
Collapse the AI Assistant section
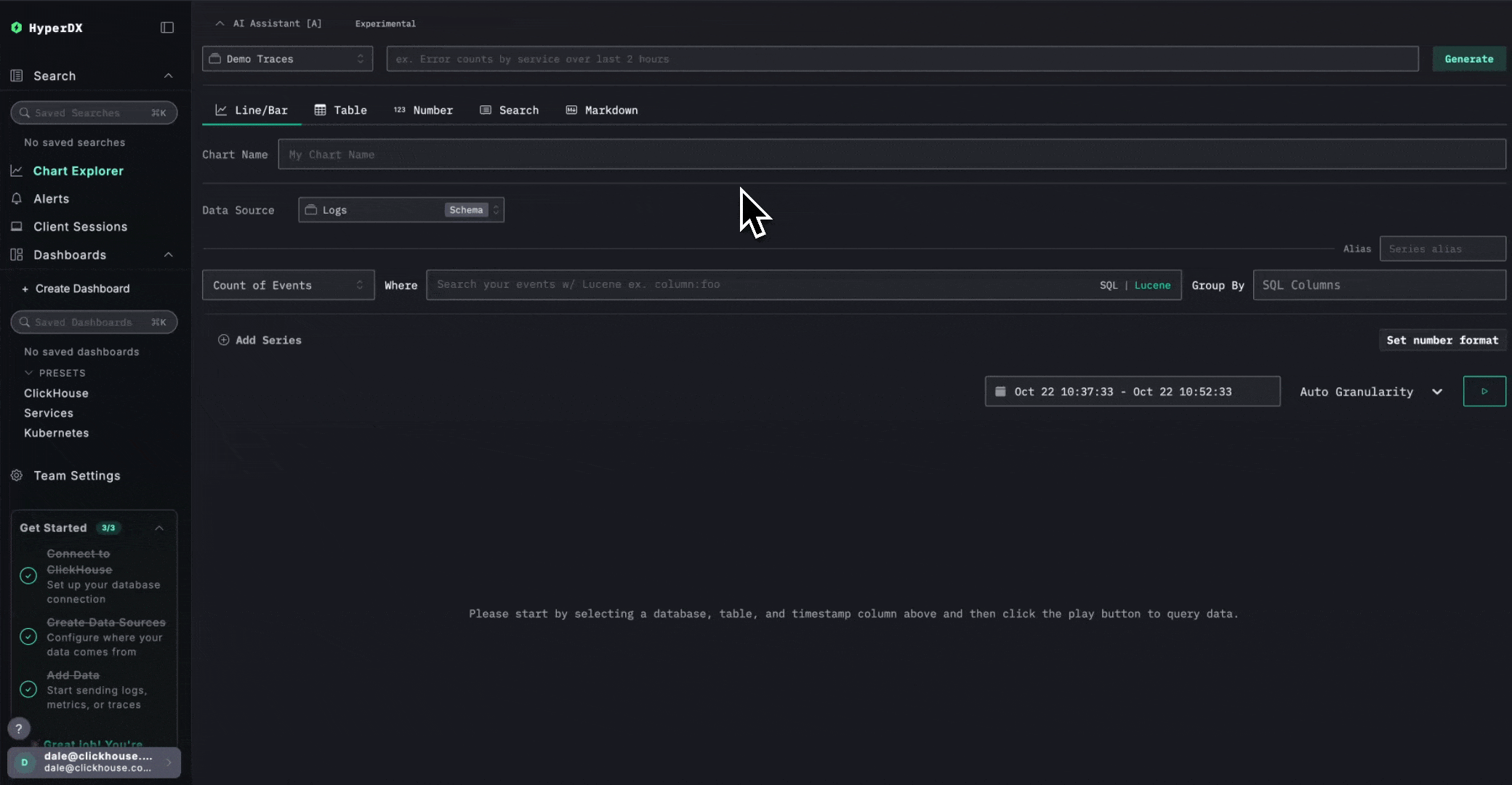[x=220, y=23]
